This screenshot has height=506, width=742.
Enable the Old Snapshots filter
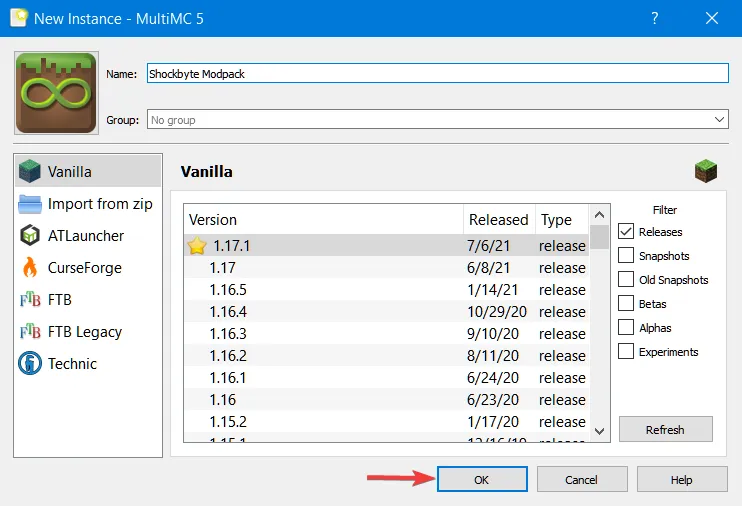click(x=626, y=279)
